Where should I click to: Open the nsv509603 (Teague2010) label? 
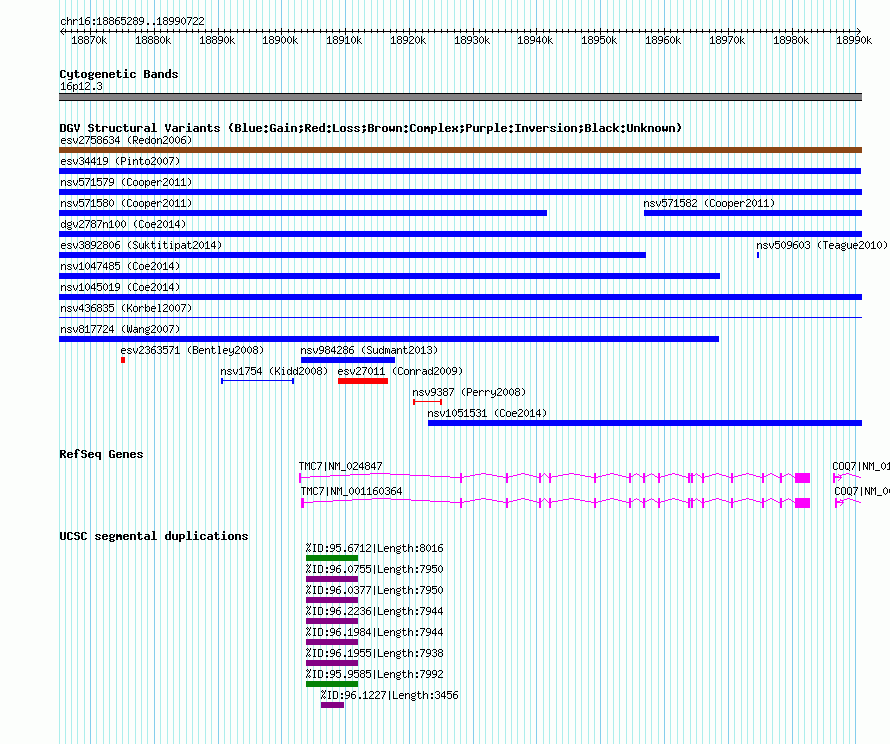pos(821,245)
